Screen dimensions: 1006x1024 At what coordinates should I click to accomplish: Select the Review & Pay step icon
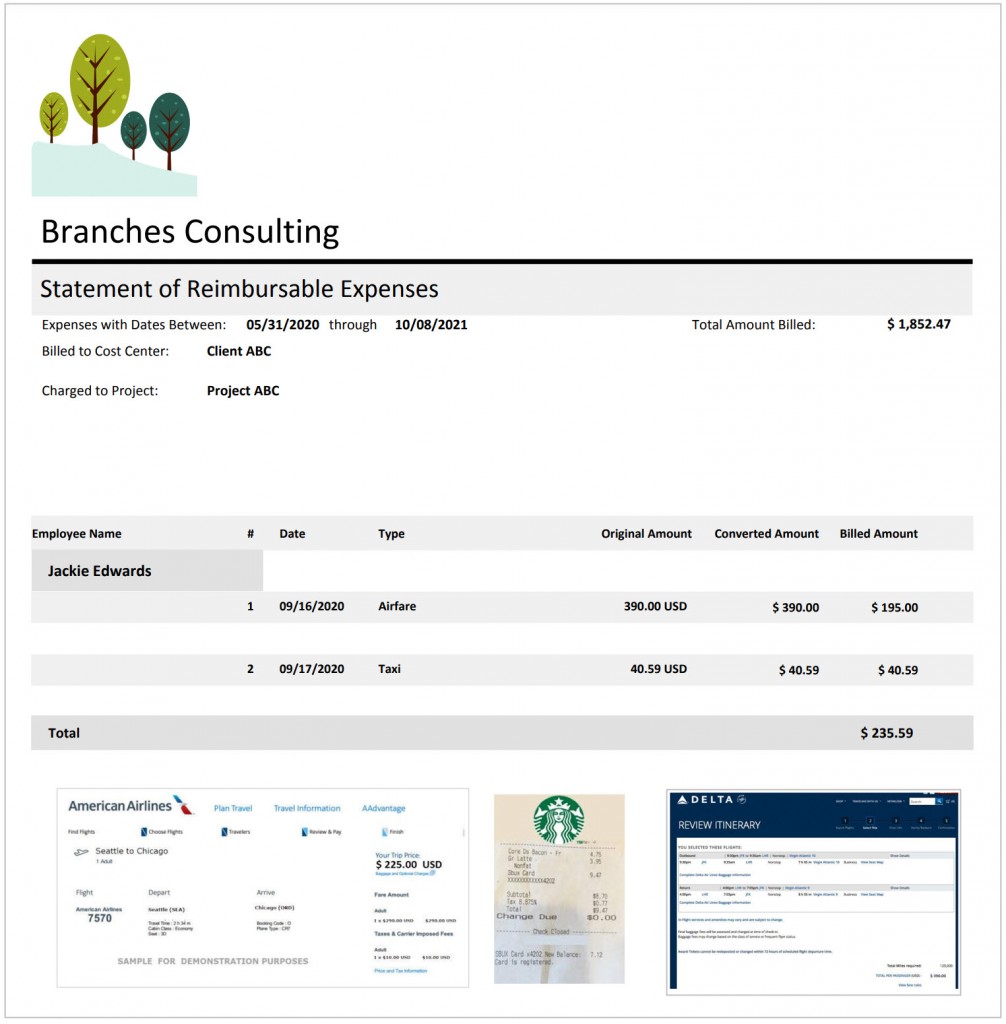(303, 832)
